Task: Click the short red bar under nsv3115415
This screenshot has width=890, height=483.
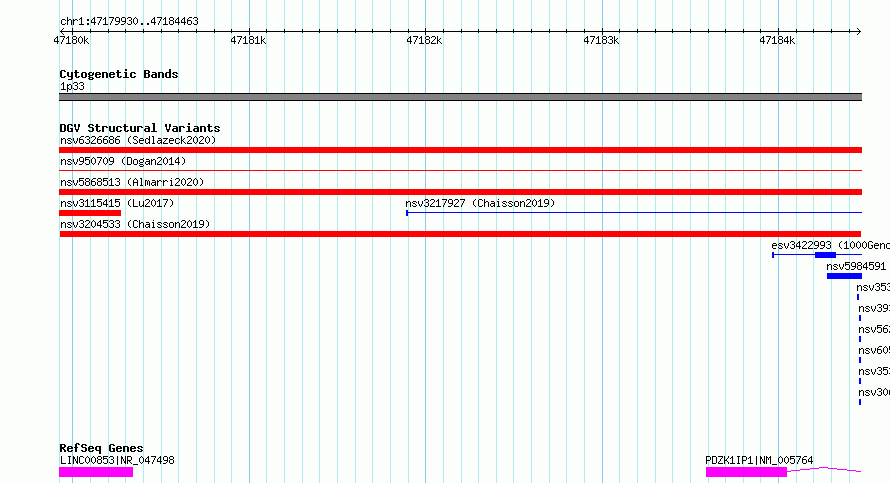Action: click(90, 213)
